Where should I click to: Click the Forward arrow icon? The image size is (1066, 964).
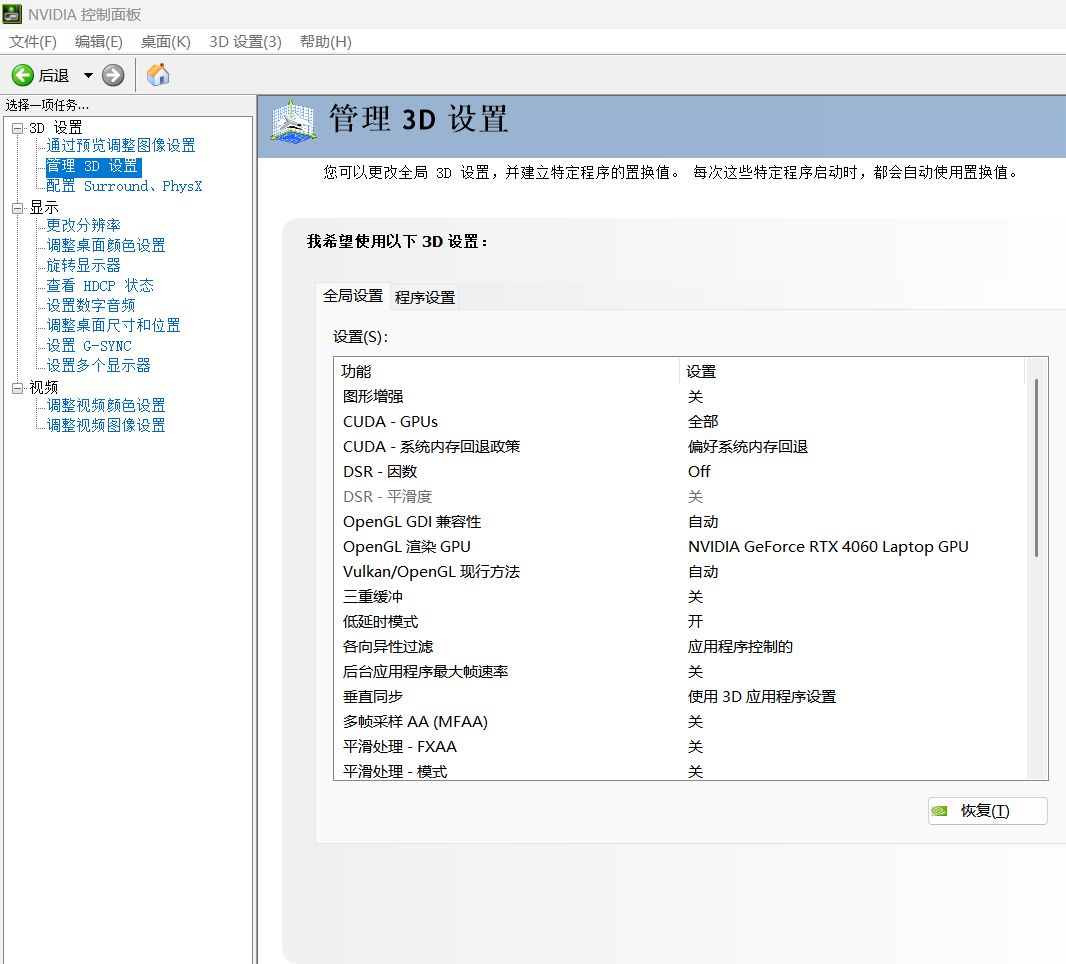114,75
